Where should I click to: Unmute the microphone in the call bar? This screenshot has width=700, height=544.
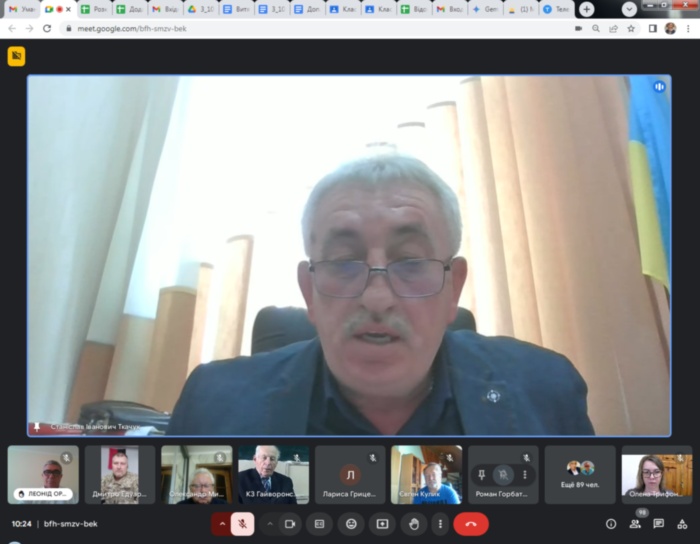point(242,523)
